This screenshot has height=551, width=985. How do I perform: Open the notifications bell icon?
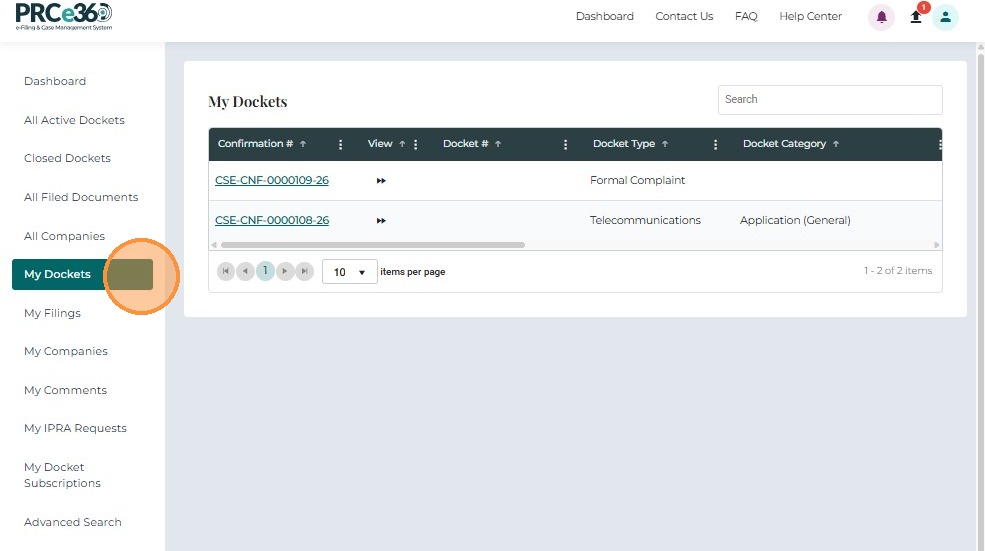click(x=881, y=17)
